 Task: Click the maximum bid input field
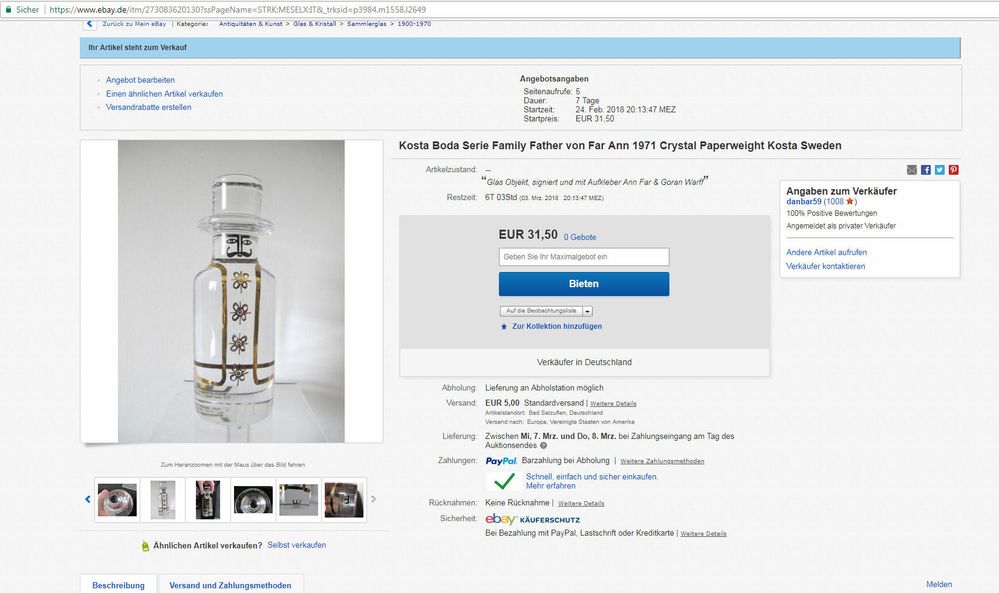(583, 256)
